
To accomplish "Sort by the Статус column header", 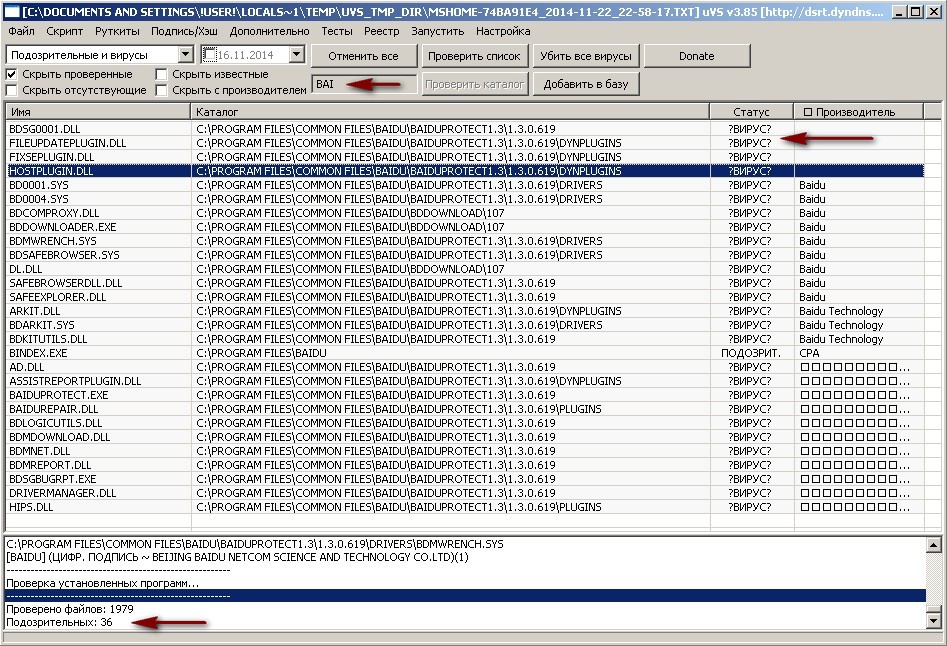I will (x=751, y=112).
